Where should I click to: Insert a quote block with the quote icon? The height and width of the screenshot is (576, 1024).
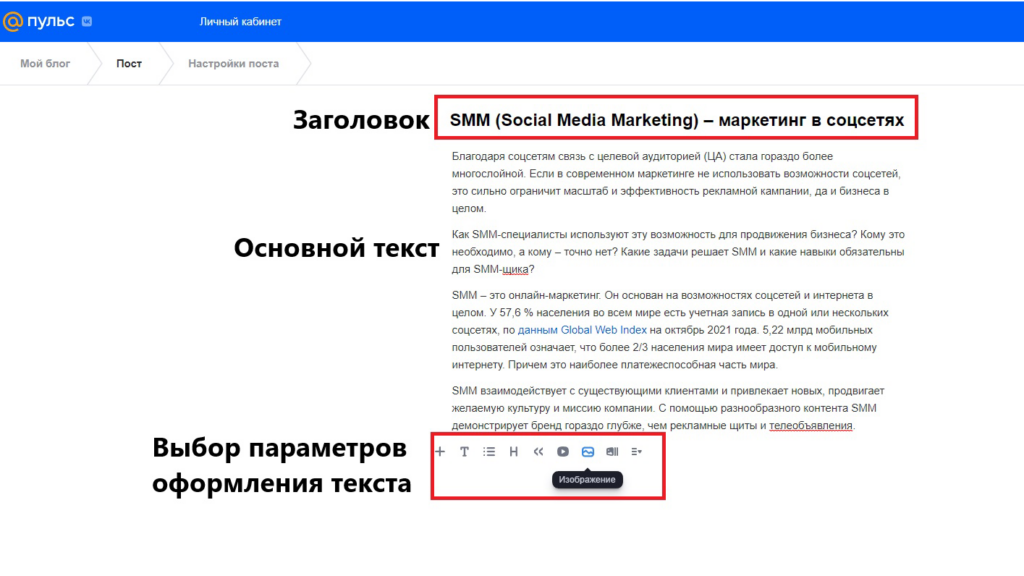click(x=538, y=452)
